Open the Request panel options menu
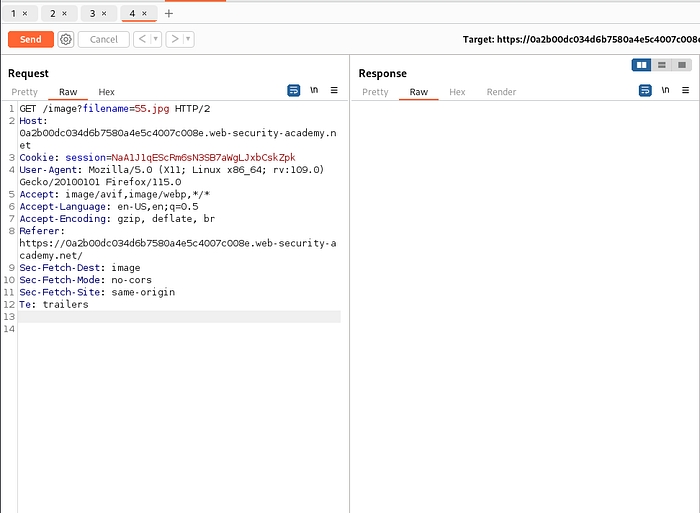 point(334,91)
